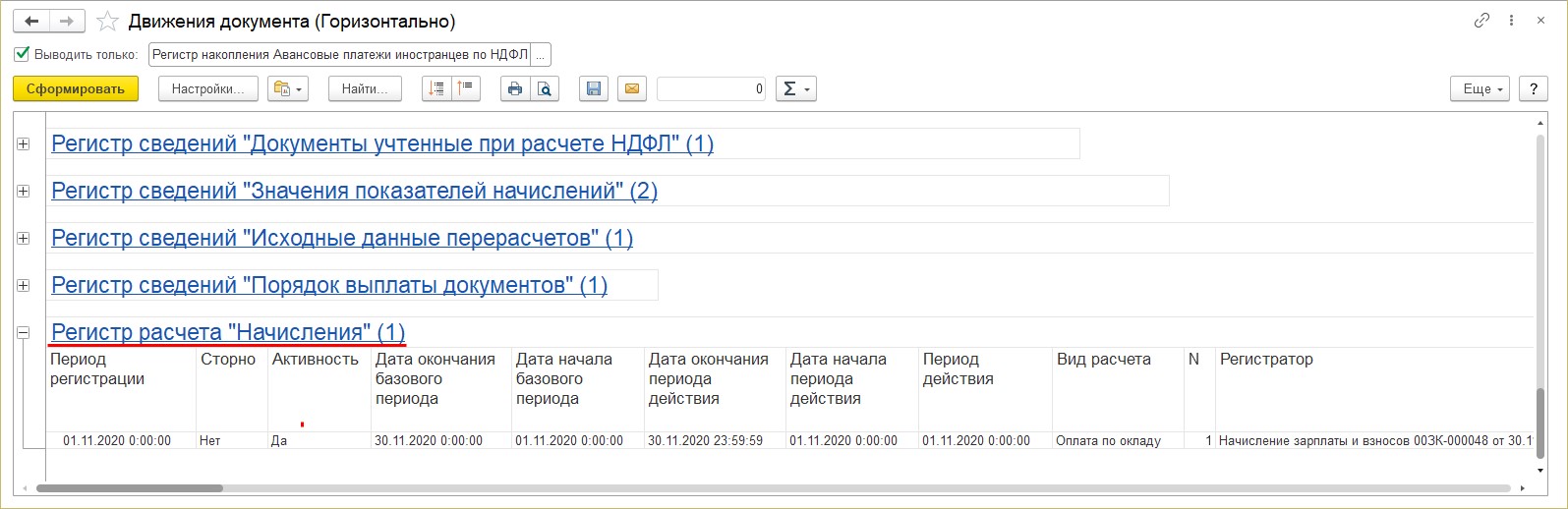Select the Да value in Активность column
1568x509 pixels.
point(319,440)
